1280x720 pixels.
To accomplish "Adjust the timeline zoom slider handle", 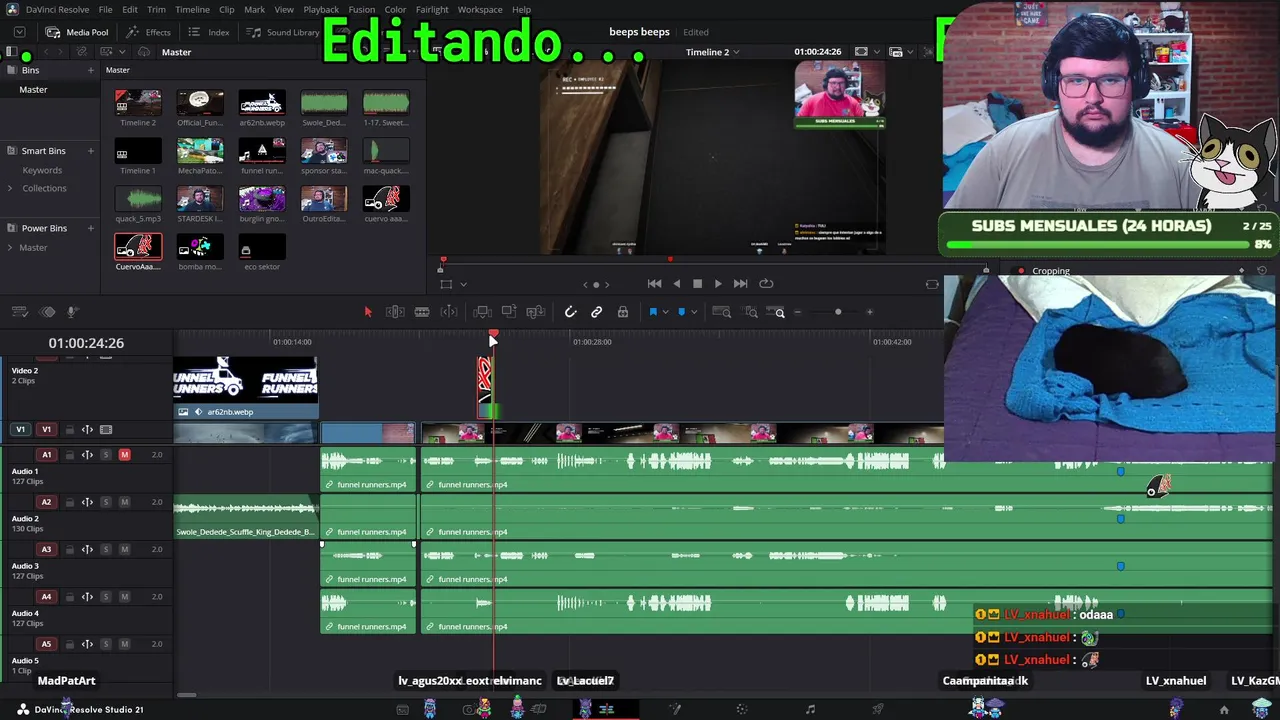I will click(838, 312).
